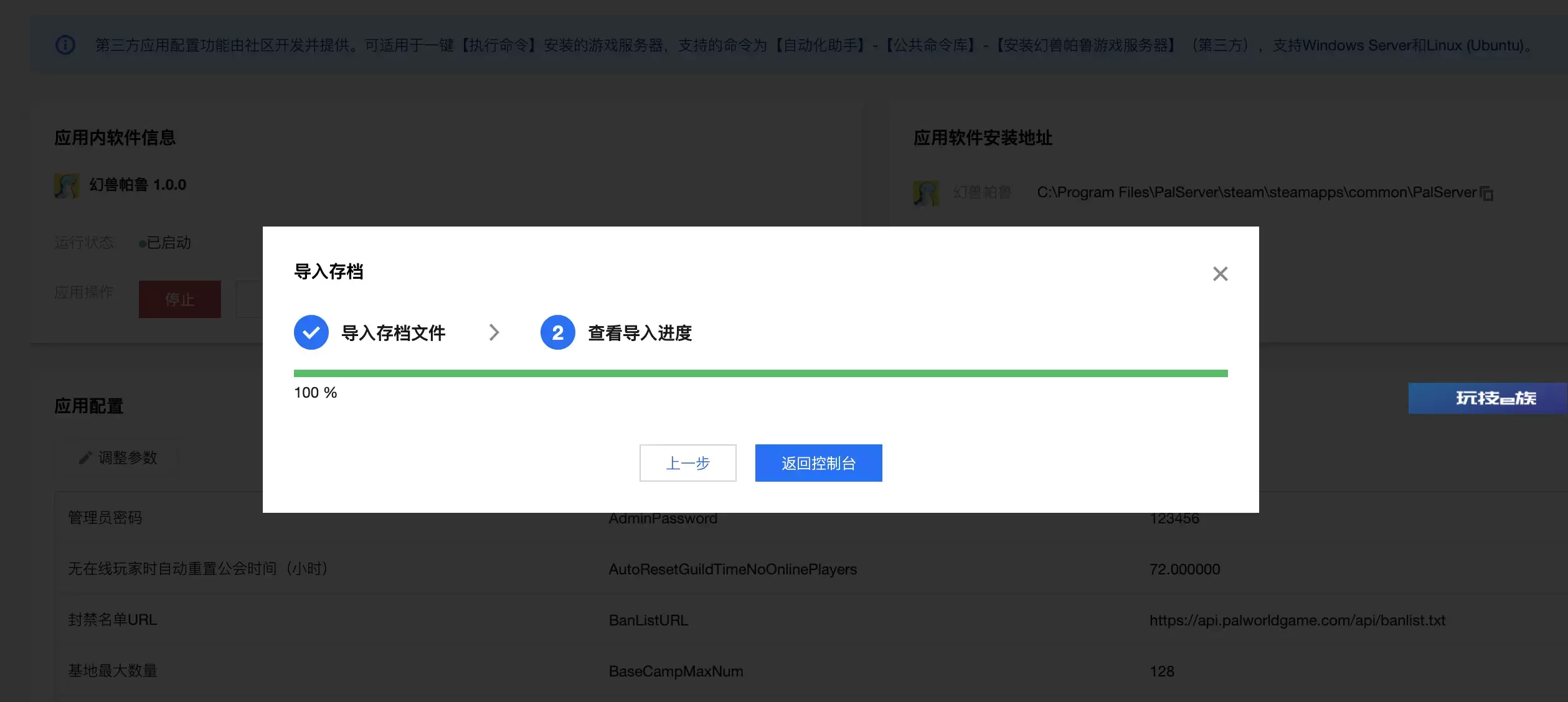Click the banlist.txt URL value

1297,620
